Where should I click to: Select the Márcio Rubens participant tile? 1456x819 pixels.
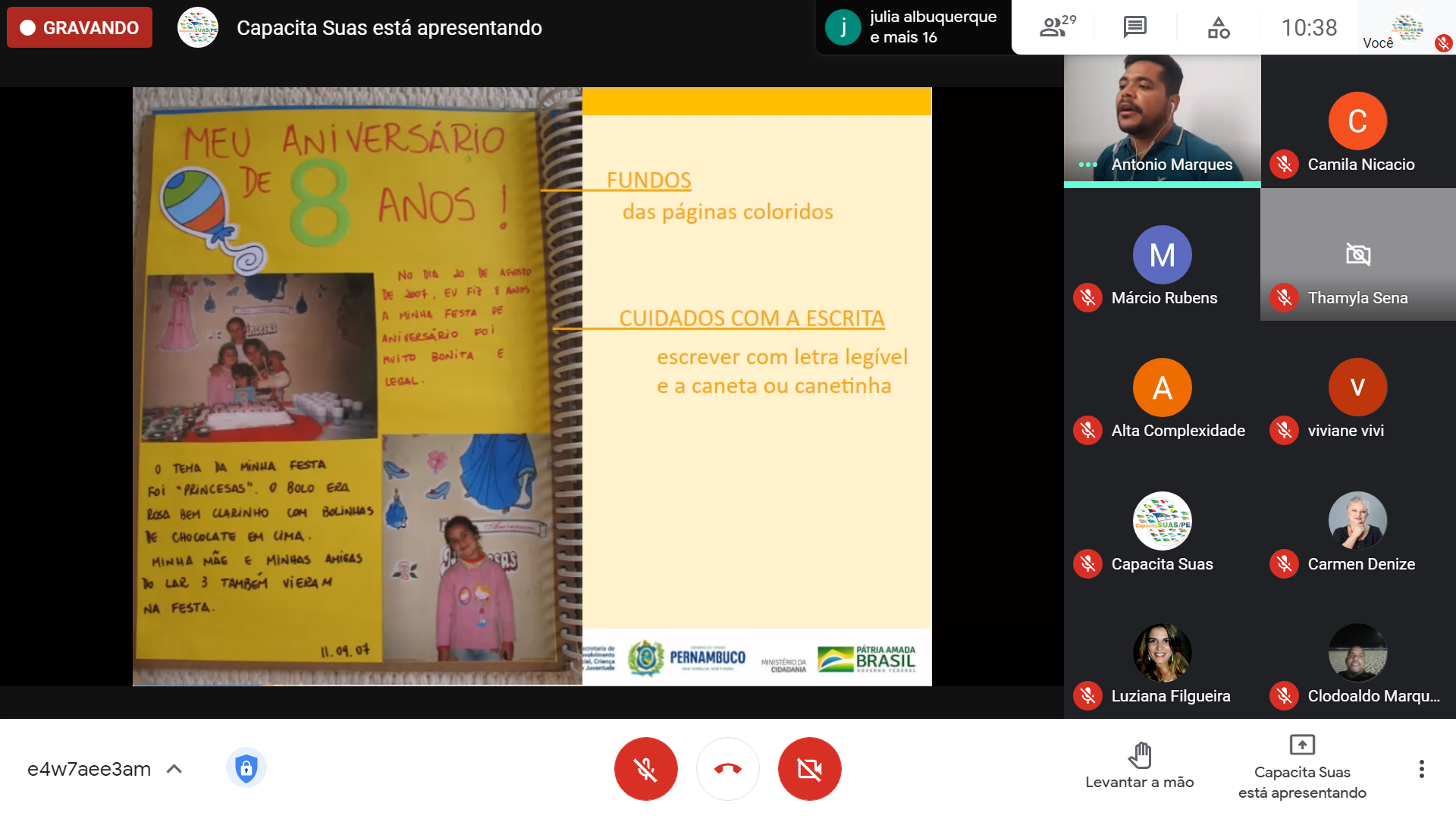click(1162, 255)
